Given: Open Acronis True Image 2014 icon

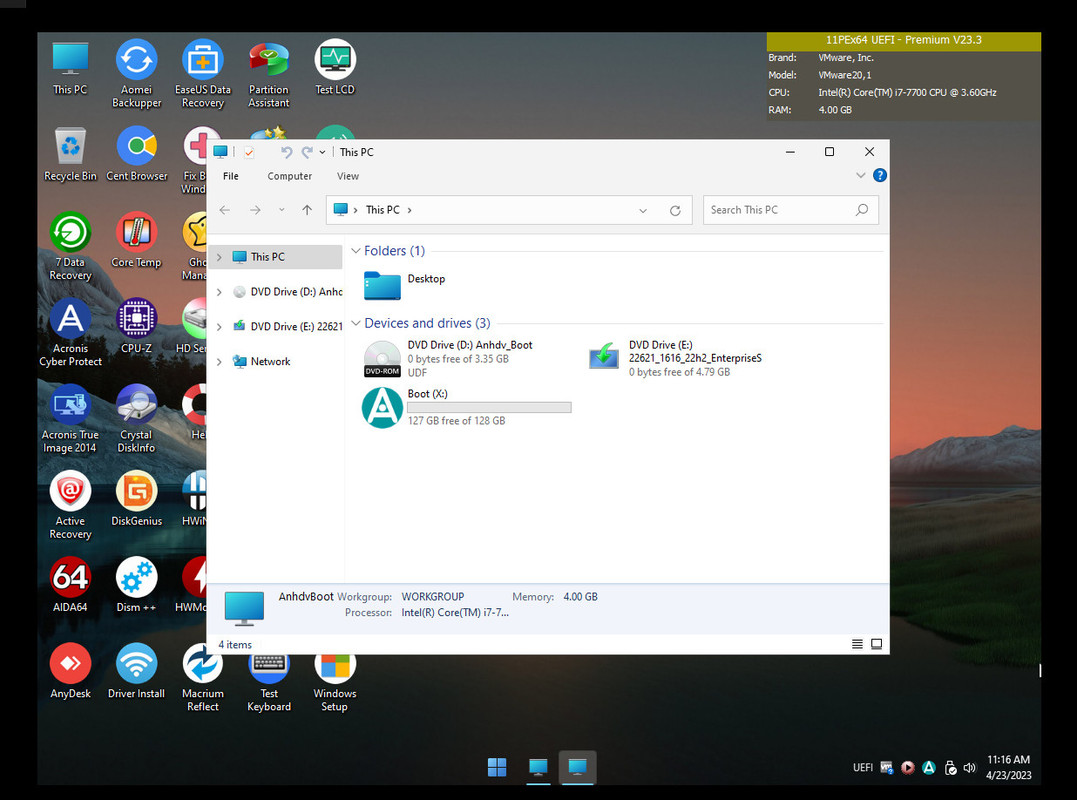Looking at the screenshot, I should [70, 419].
